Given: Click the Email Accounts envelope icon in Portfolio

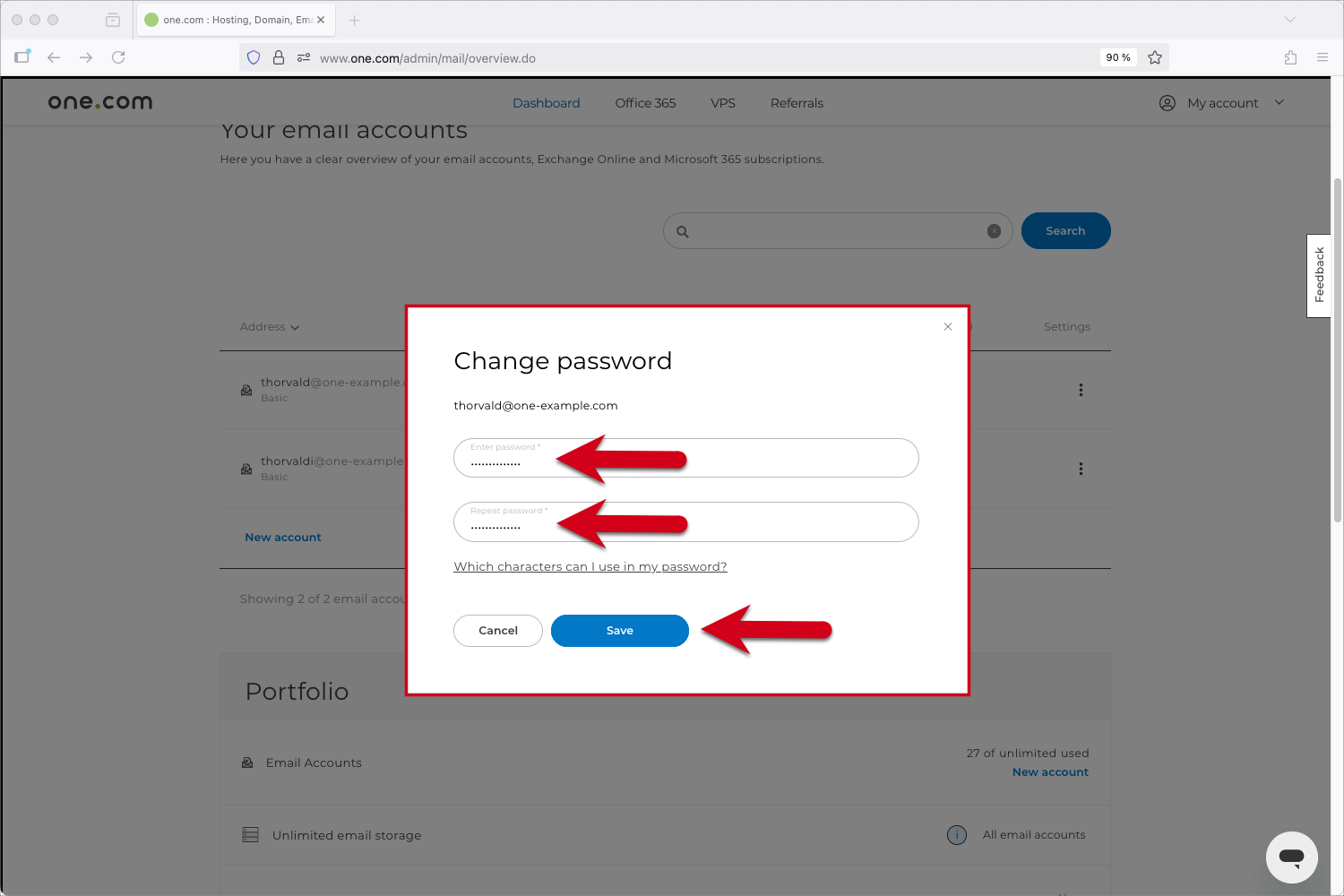Looking at the screenshot, I should (247, 762).
